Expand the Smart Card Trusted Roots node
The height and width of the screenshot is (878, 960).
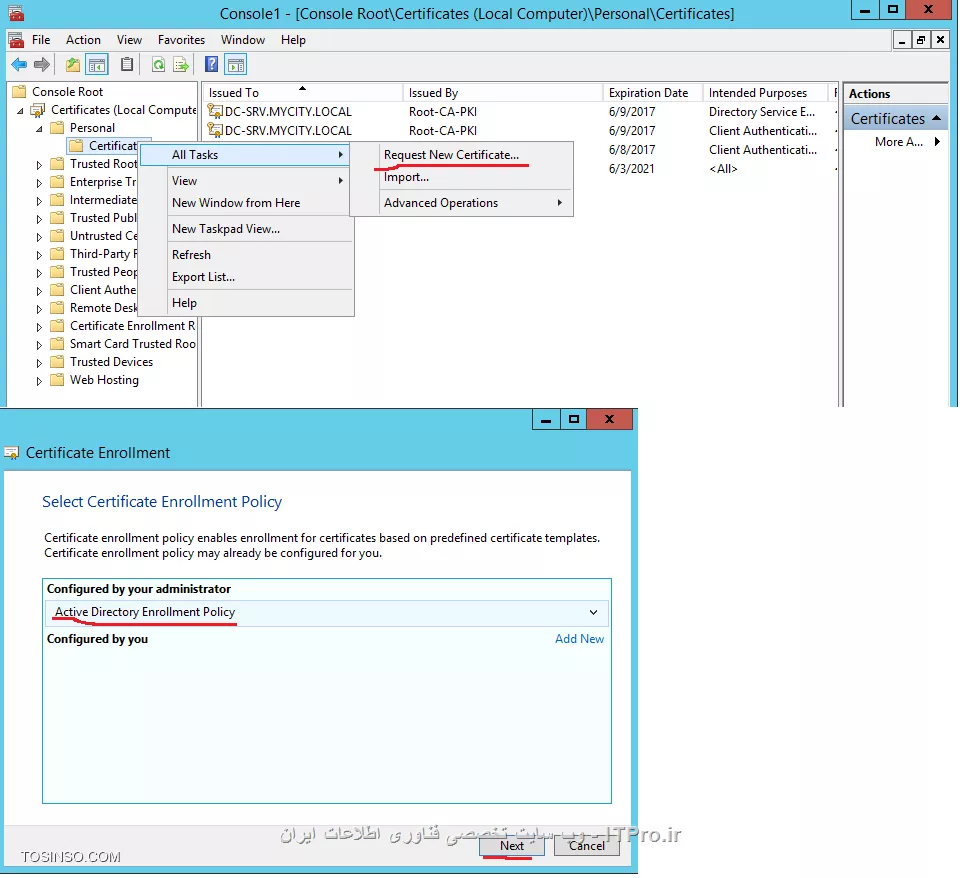point(39,345)
